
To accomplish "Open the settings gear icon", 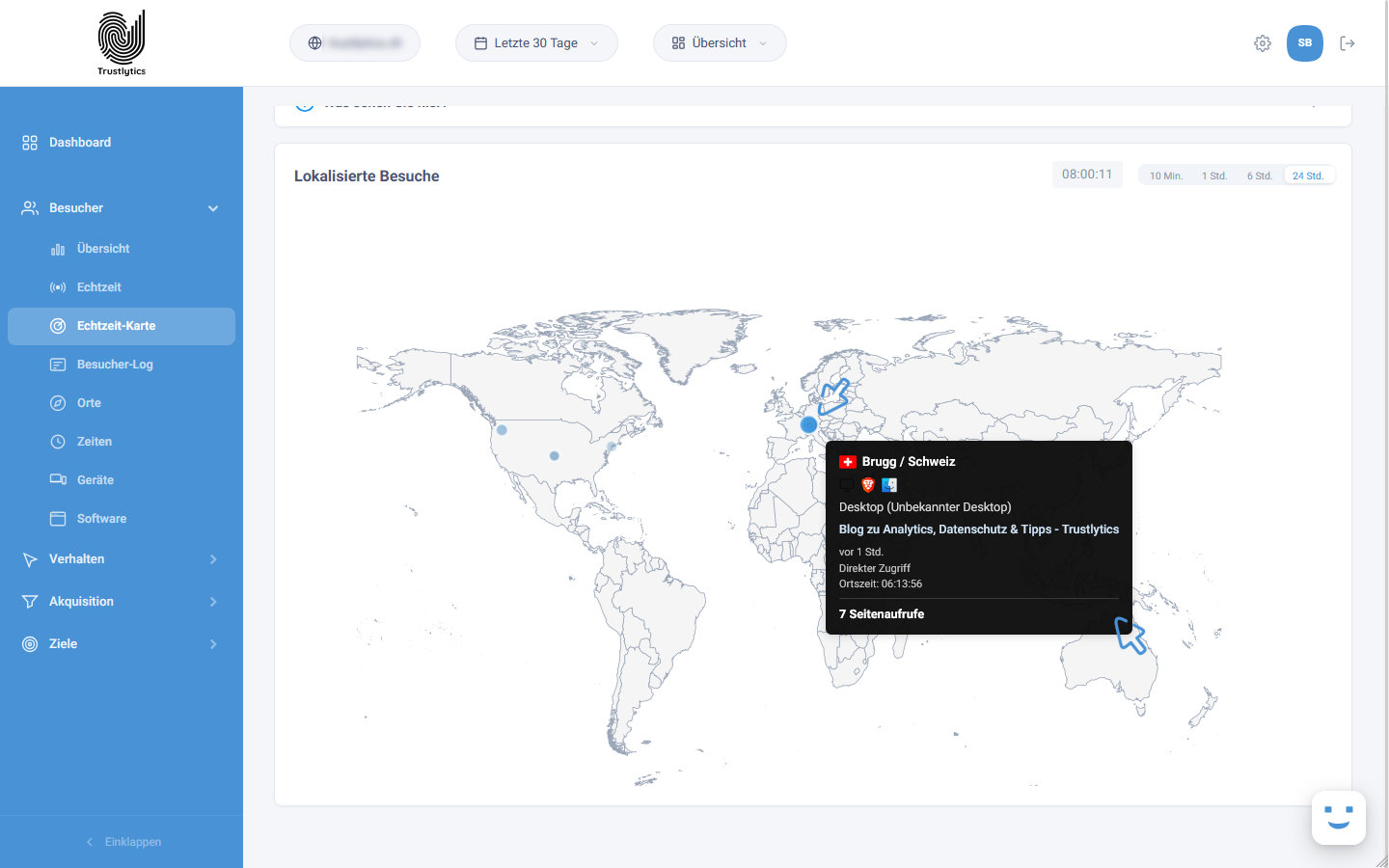I will (1263, 43).
